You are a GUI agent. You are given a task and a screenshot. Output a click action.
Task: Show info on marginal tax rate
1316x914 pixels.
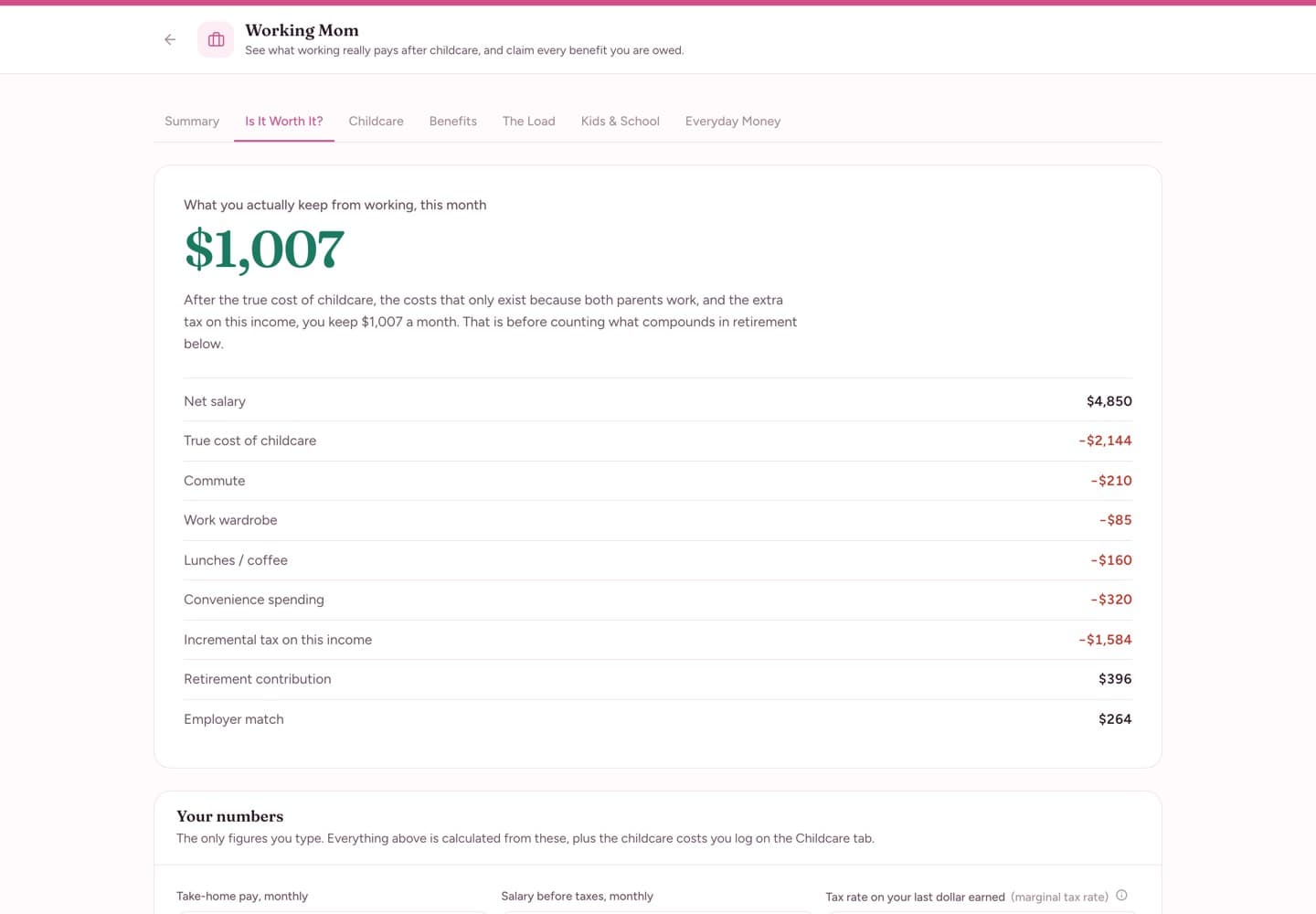[x=1121, y=896]
